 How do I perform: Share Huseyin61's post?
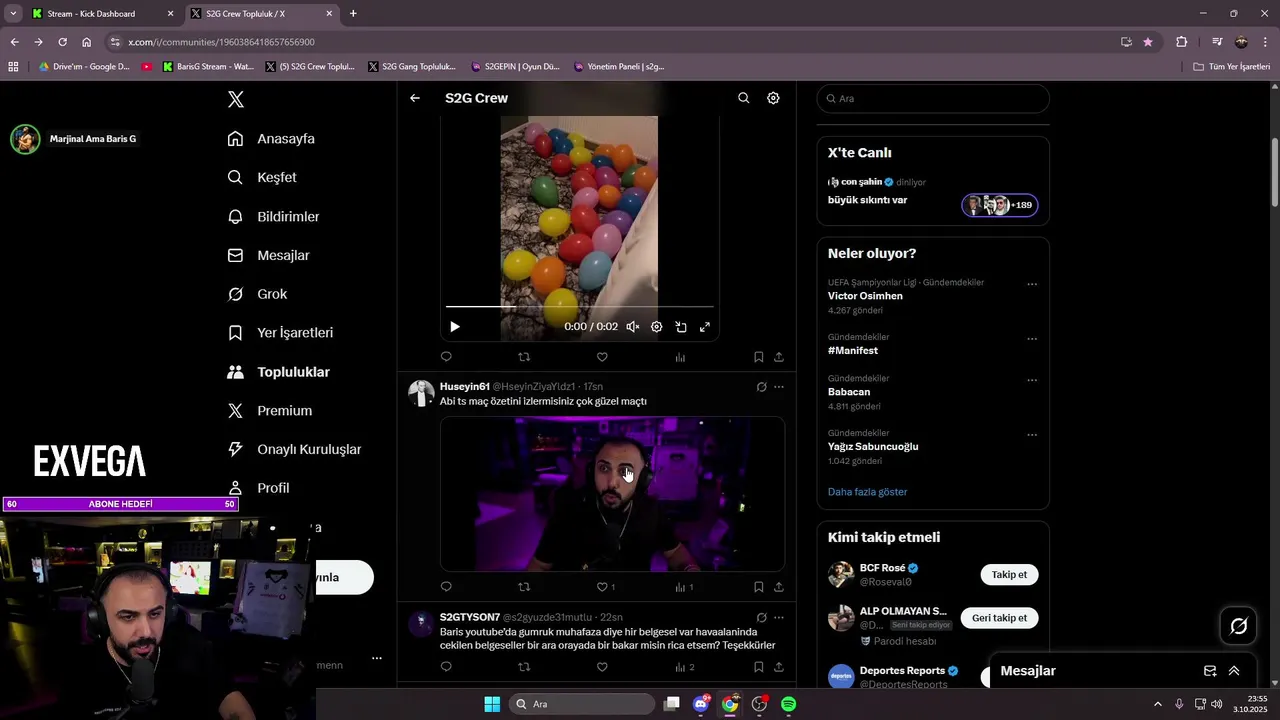coord(779,587)
